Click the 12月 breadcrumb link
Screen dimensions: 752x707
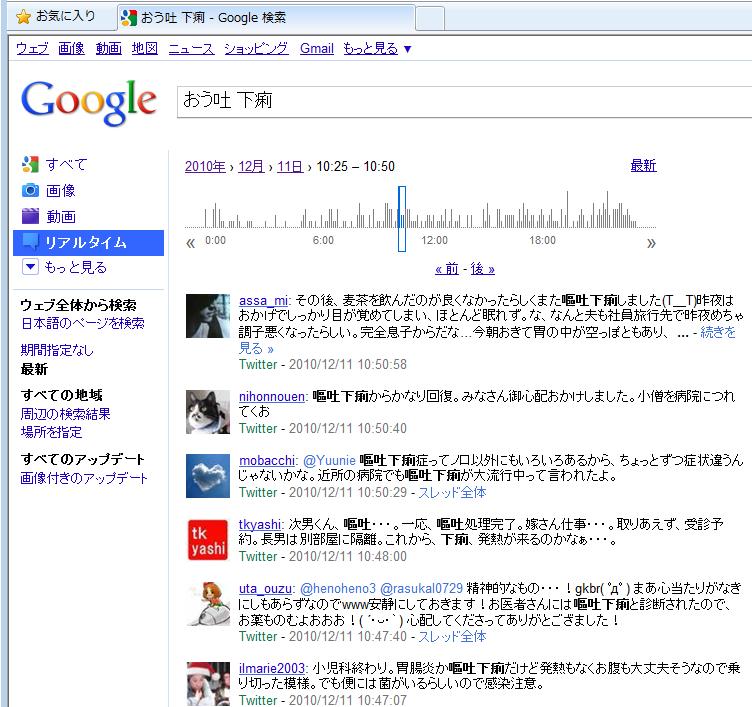tap(251, 166)
